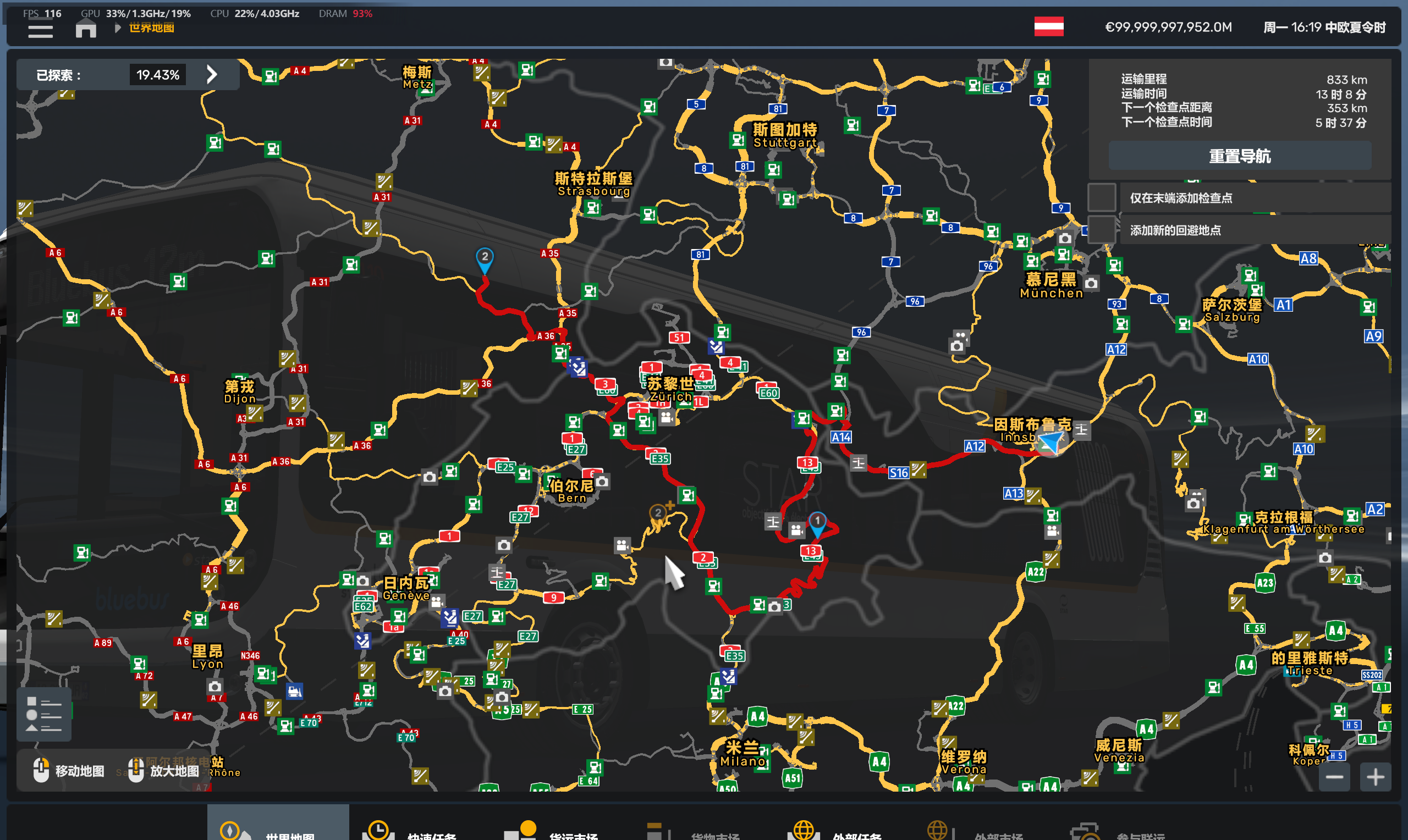This screenshot has width=1408, height=840.
Task: Click the recruitment agency icon below Zürich
Action: point(667,418)
